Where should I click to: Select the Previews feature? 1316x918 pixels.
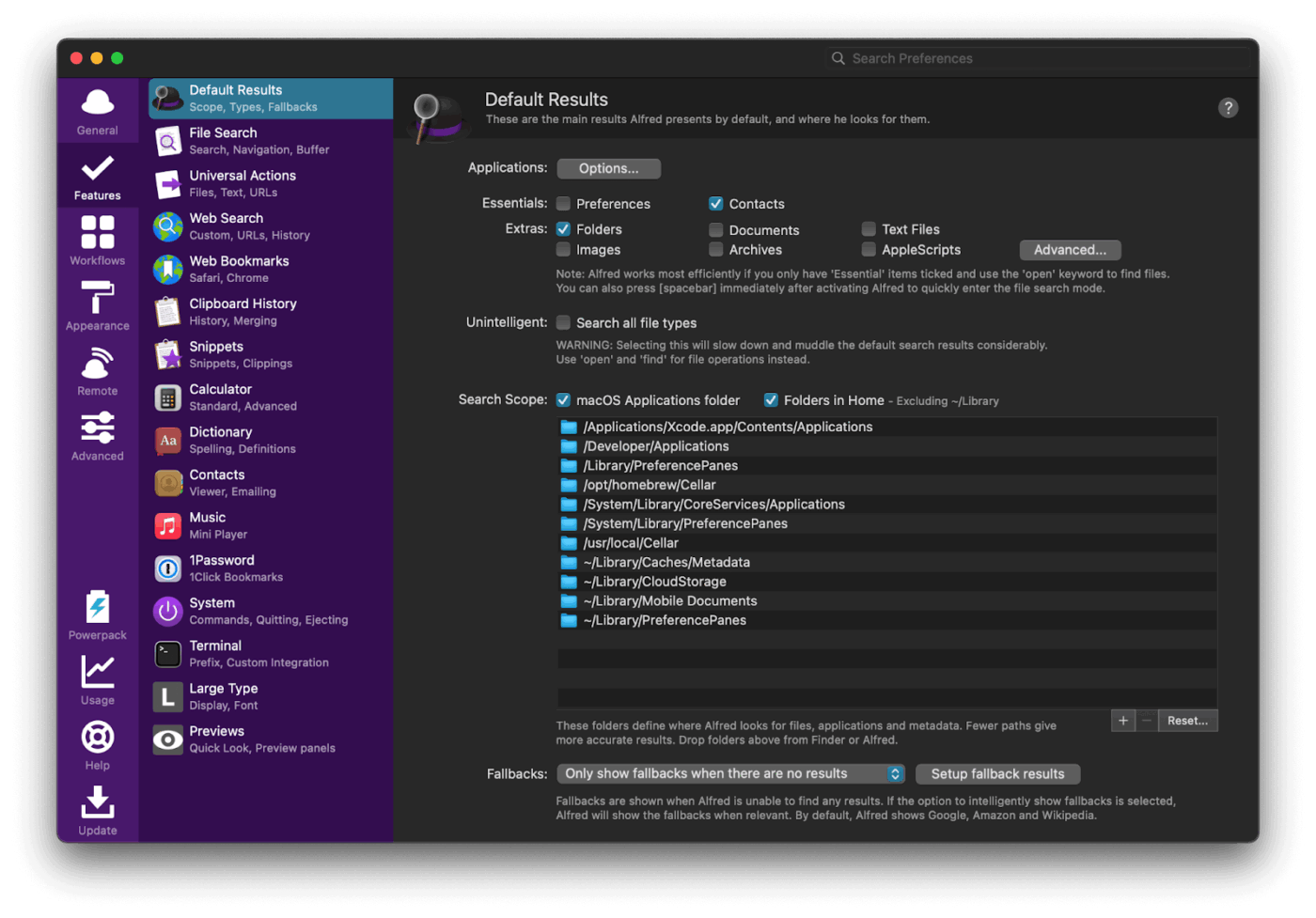coord(218,739)
